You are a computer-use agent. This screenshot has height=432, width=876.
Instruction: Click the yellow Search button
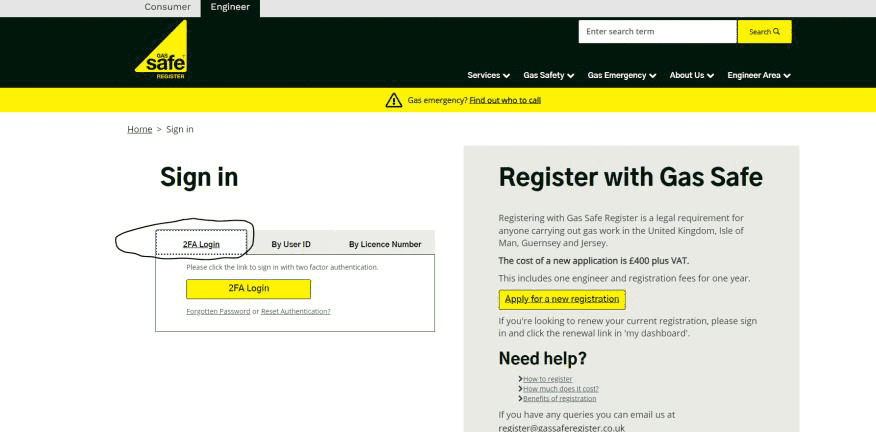764,32
